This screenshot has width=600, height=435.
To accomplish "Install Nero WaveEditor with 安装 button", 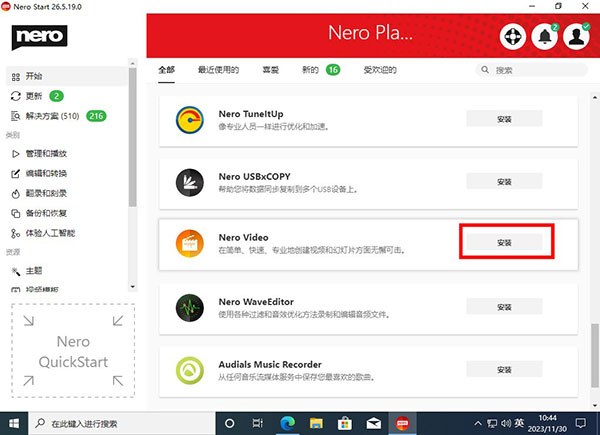I will point(504,307).
